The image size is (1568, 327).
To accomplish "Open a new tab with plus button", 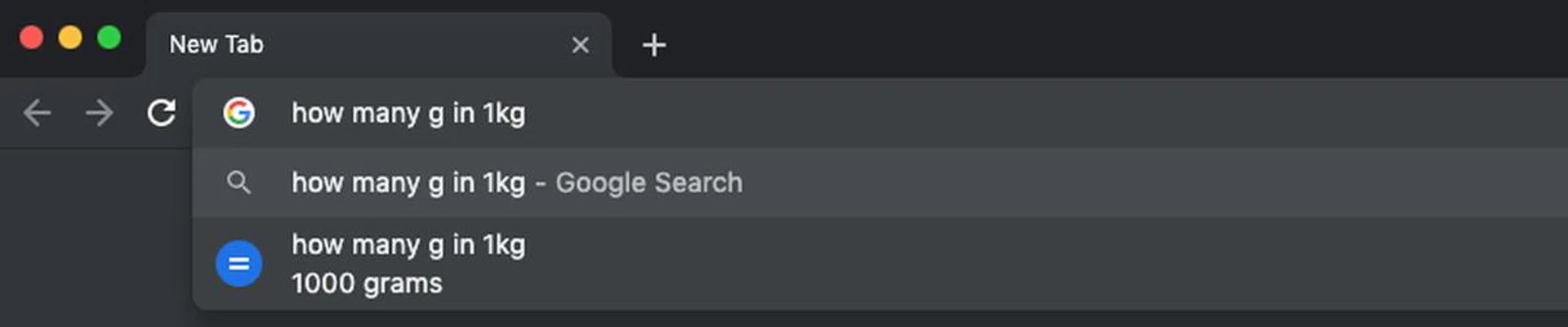I will 654,45.
